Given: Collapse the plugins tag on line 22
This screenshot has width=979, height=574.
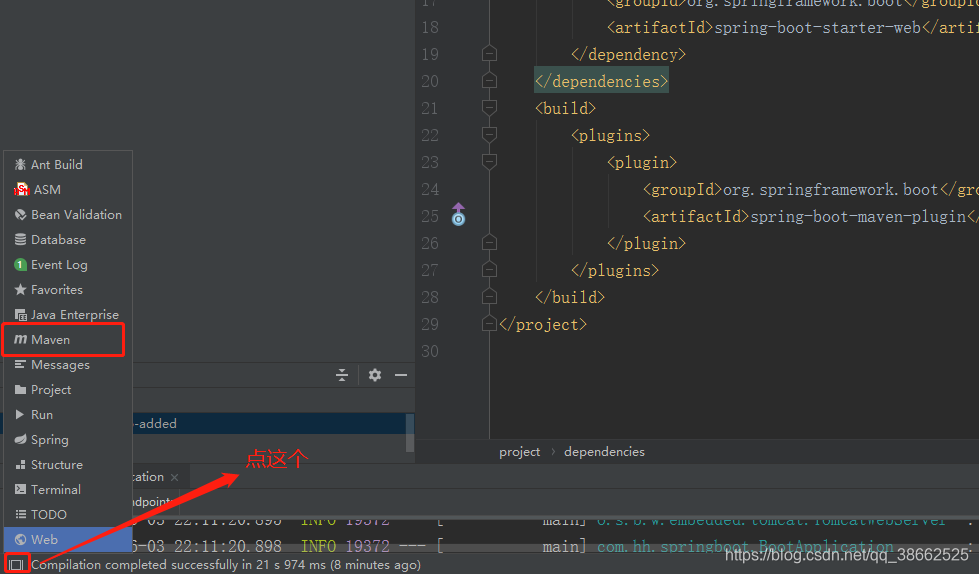Looking at the screenshot, I should 490,135.
